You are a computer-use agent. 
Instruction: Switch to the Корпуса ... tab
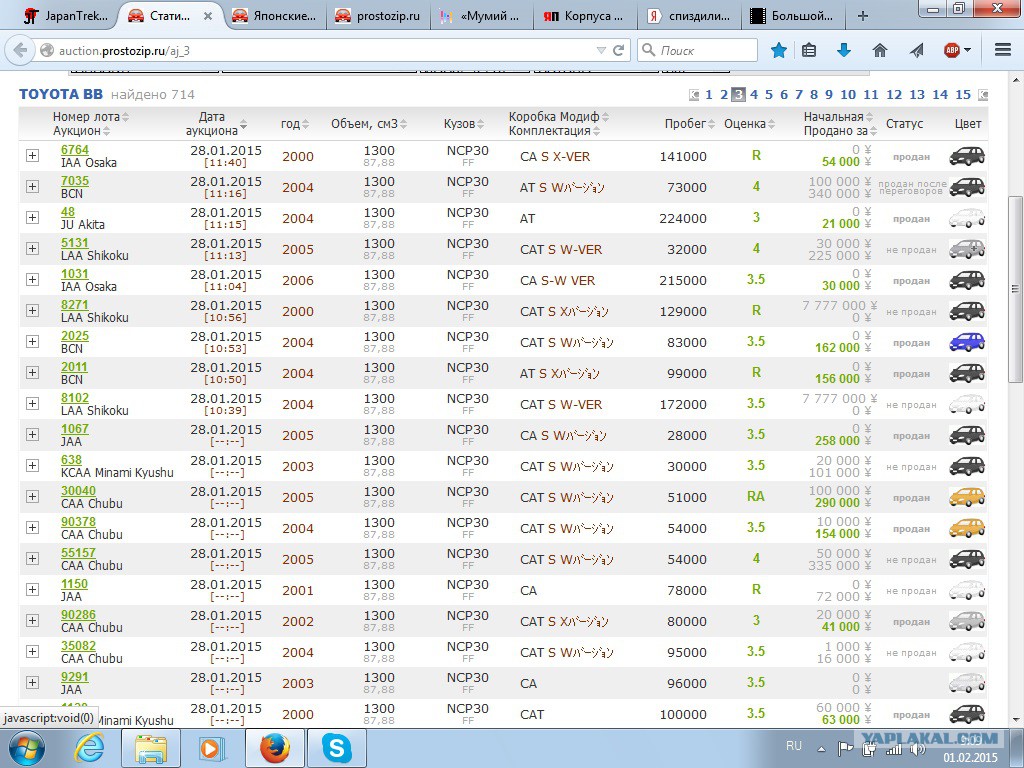(x=585, y=16)
